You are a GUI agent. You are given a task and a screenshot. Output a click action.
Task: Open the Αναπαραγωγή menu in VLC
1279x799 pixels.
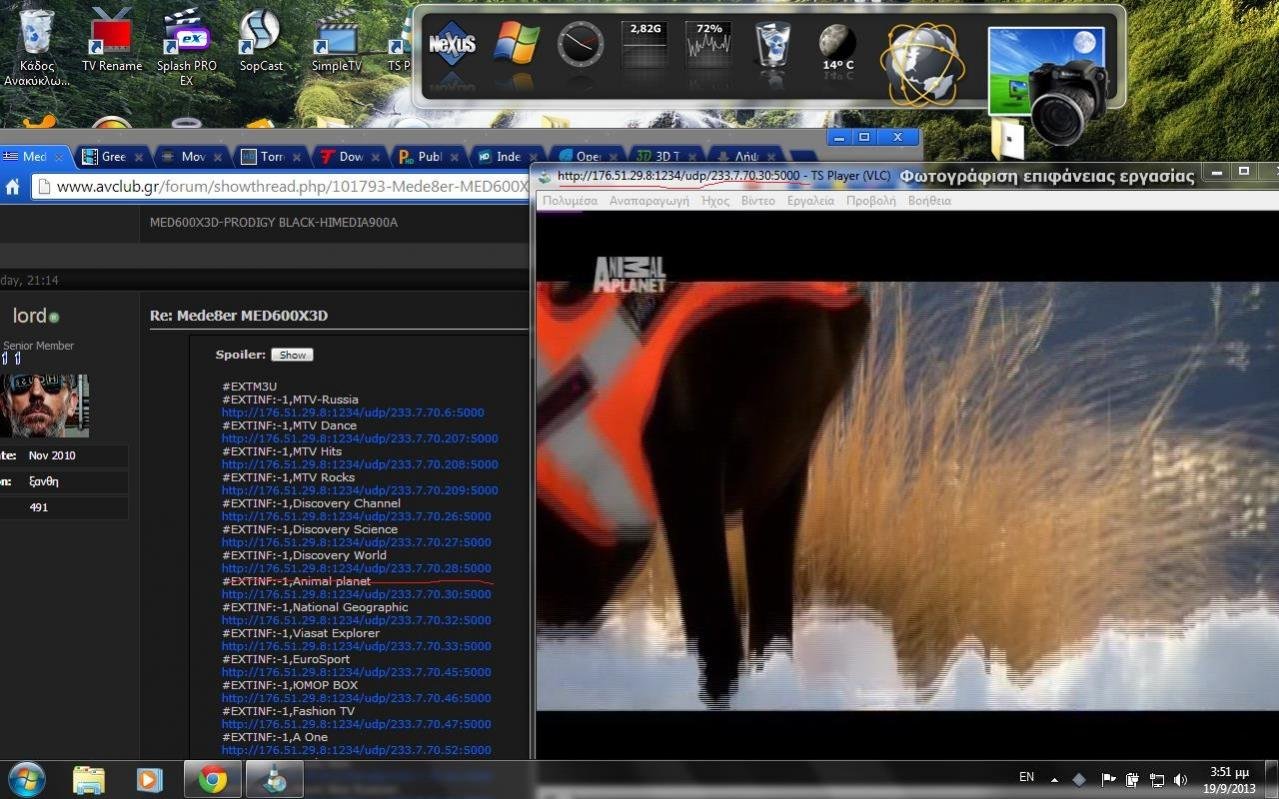coord(649,201)
